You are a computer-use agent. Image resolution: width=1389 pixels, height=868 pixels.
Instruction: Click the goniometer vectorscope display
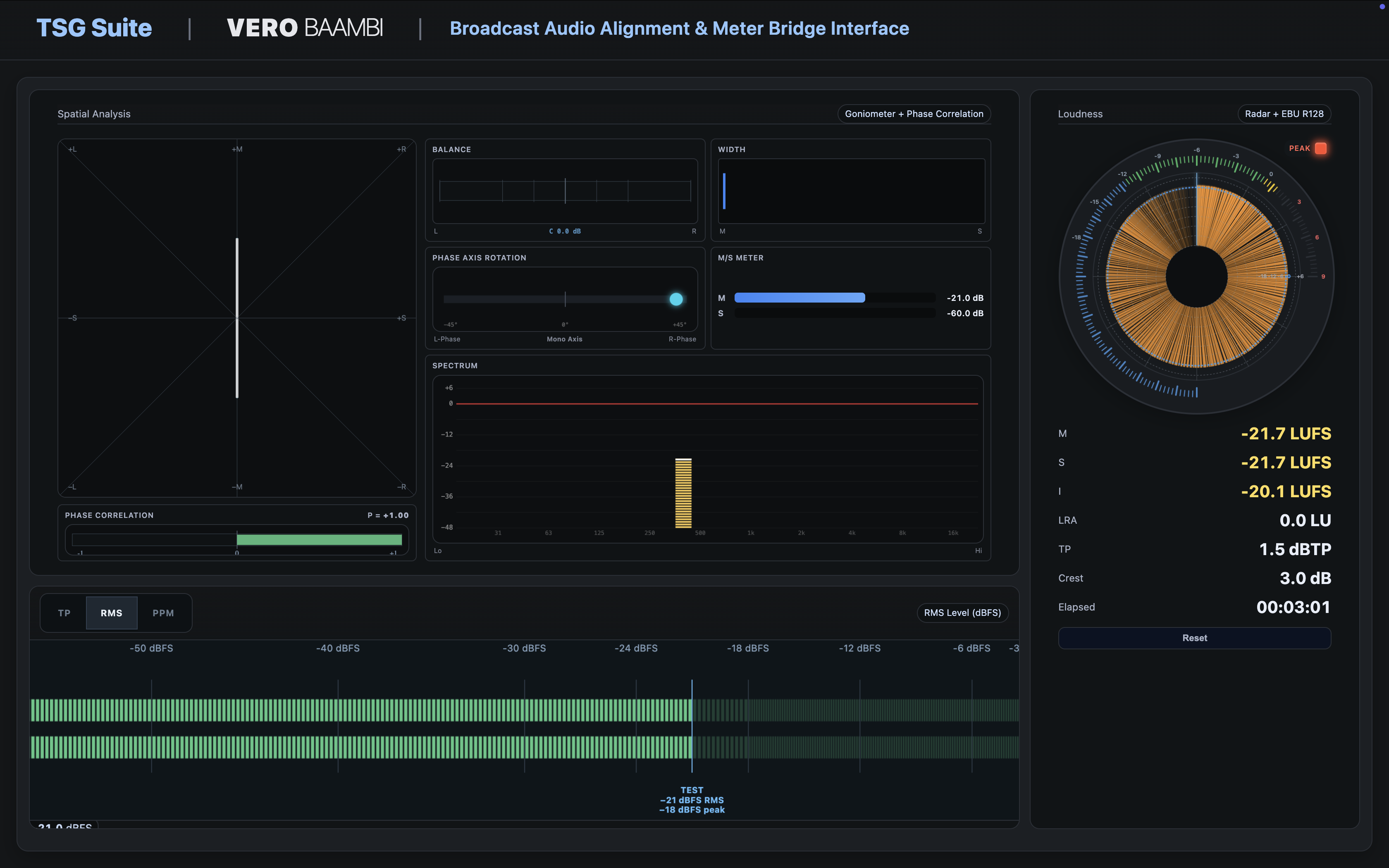236,317
